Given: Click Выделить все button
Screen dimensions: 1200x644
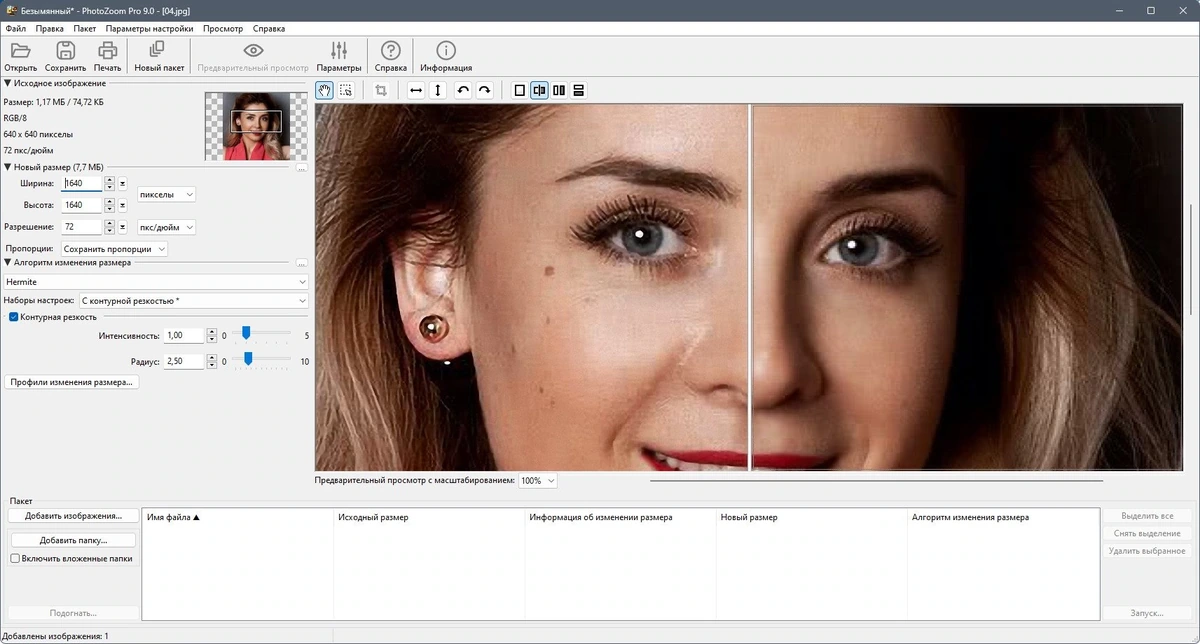Looking at the screenshot, I should pos(1147,516).
